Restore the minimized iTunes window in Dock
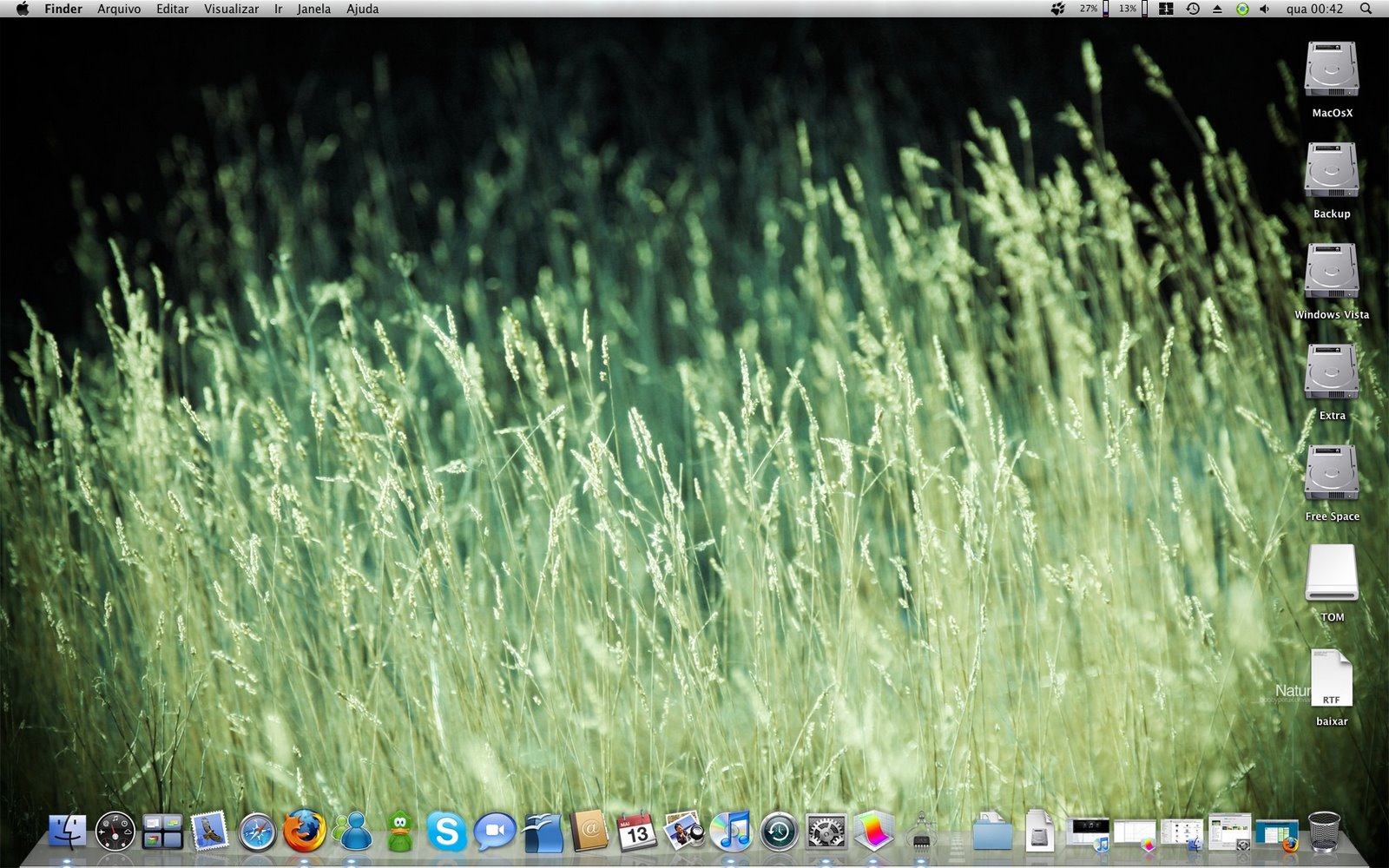Viewport: 1389px width, 868px height. click(1087, 833)
